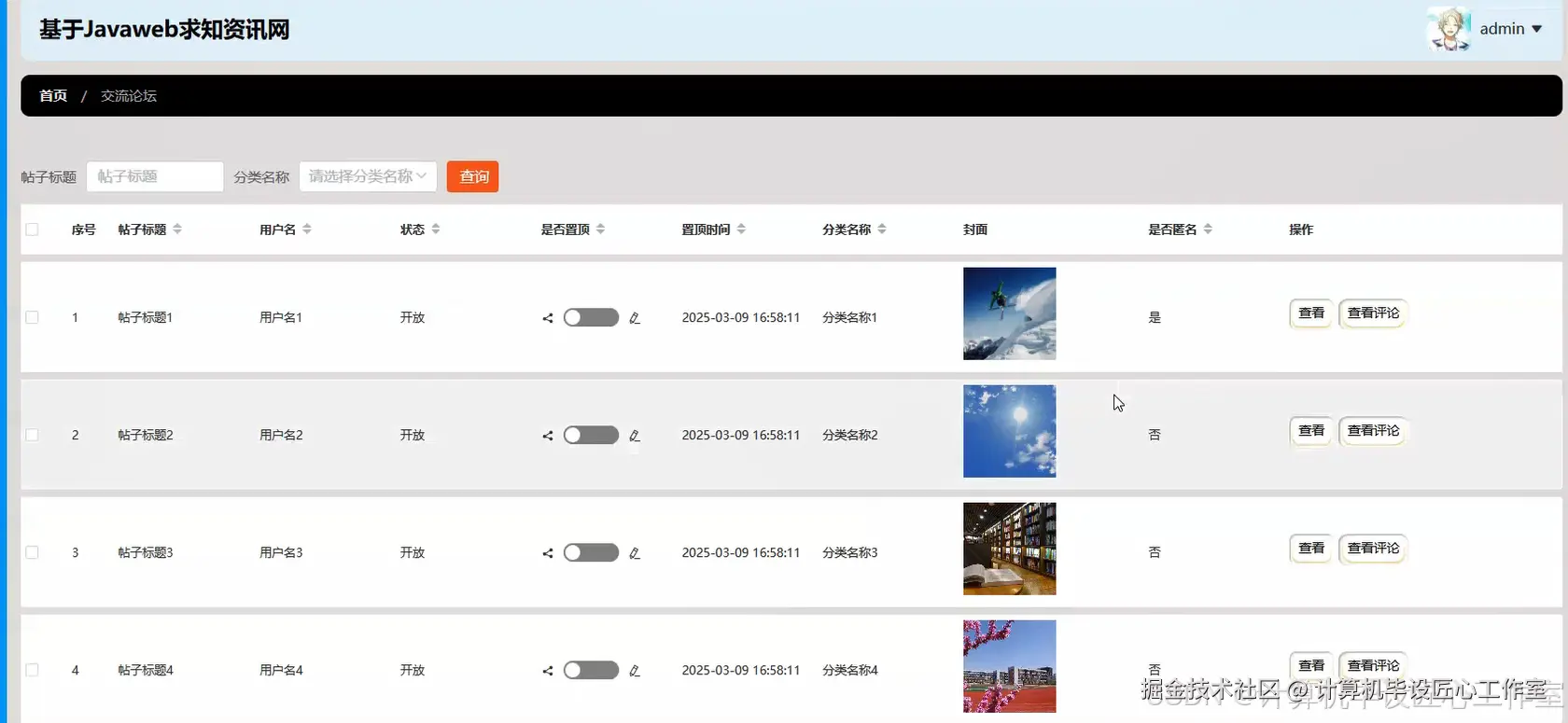The height and width of the screenshot is (723, 1568).
Task: Click cell 用户名1
Action: 281,318
